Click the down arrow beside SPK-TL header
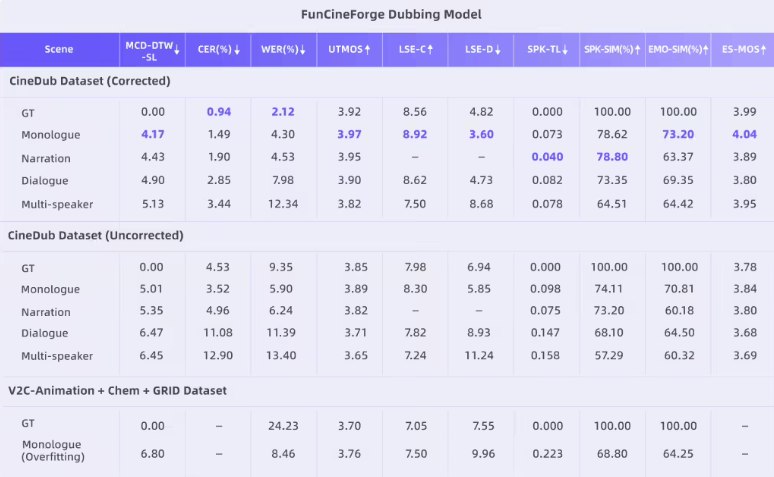 [563, 49]
